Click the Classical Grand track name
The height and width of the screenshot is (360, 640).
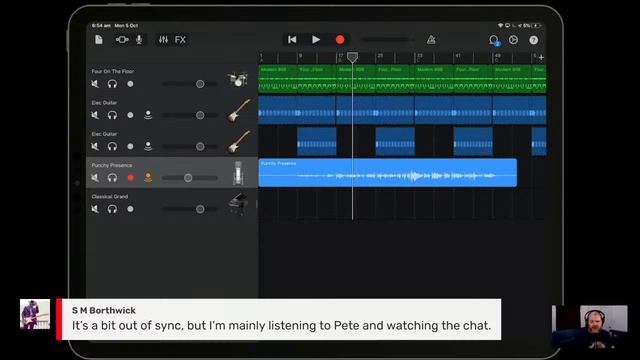click(x=110, y=196)
